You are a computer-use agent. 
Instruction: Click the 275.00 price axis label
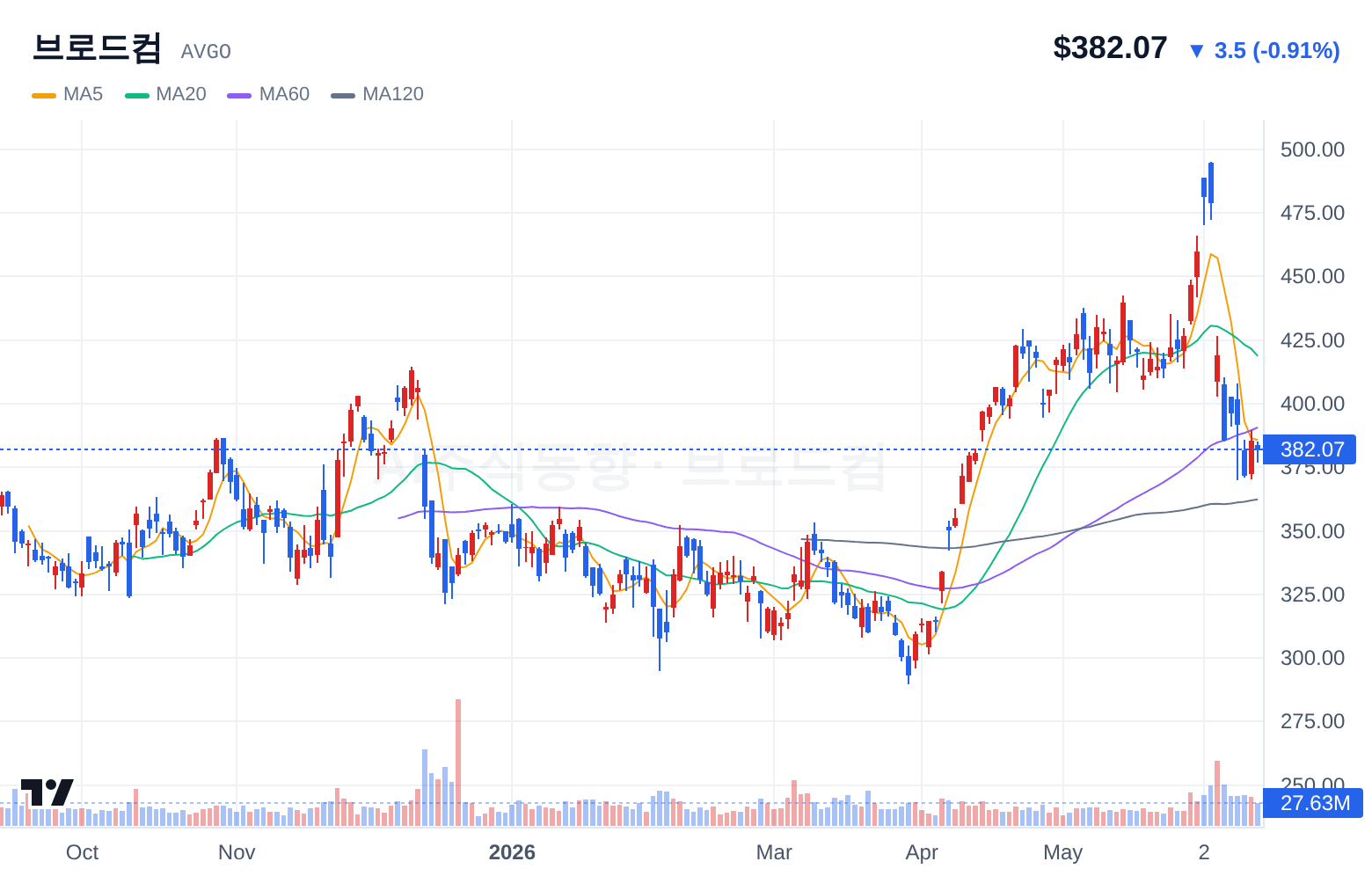point(1312,721)
